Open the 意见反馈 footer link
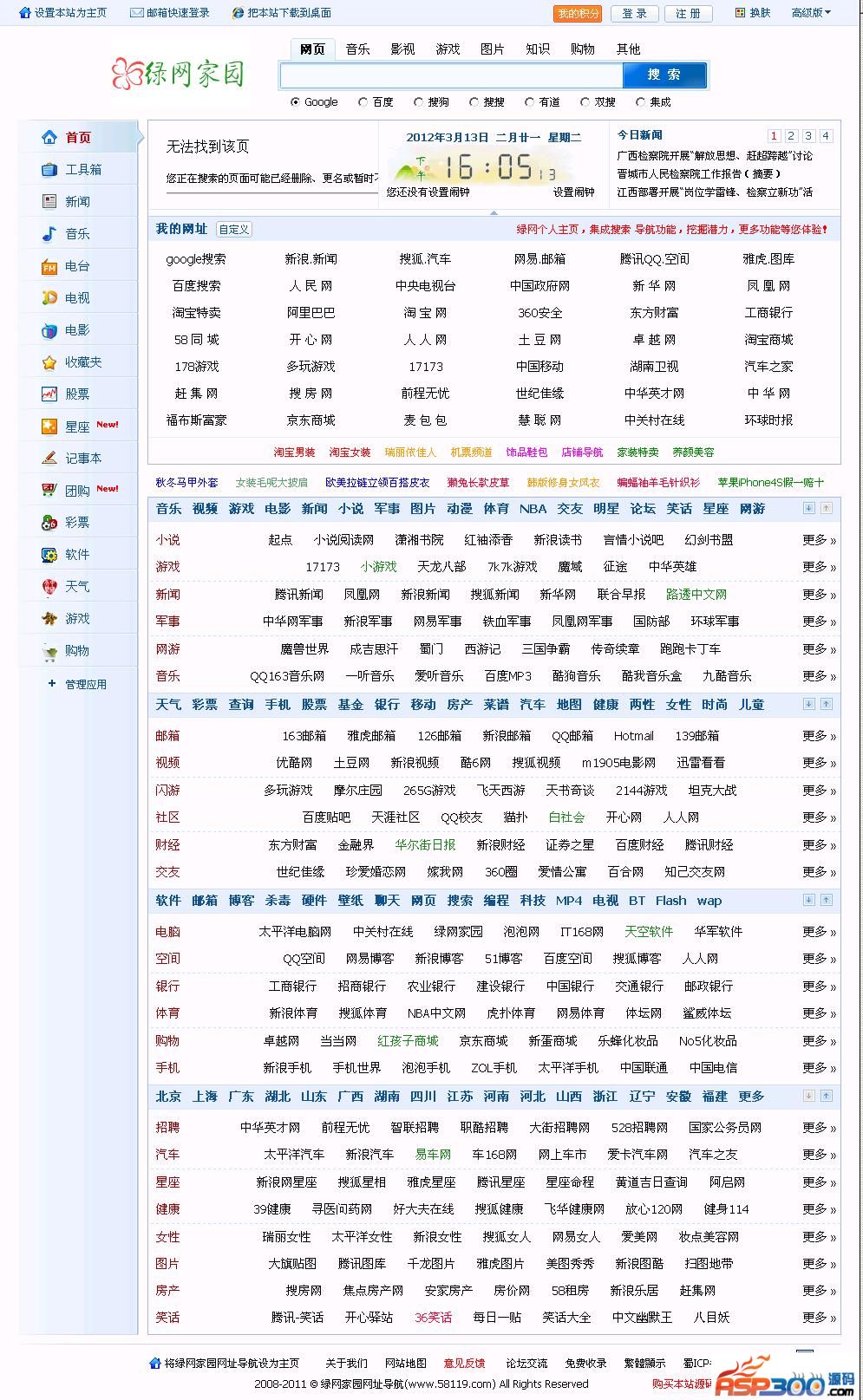This screenshot has width=863, height=1400. pyautogui.click(x=464, y=1363)
